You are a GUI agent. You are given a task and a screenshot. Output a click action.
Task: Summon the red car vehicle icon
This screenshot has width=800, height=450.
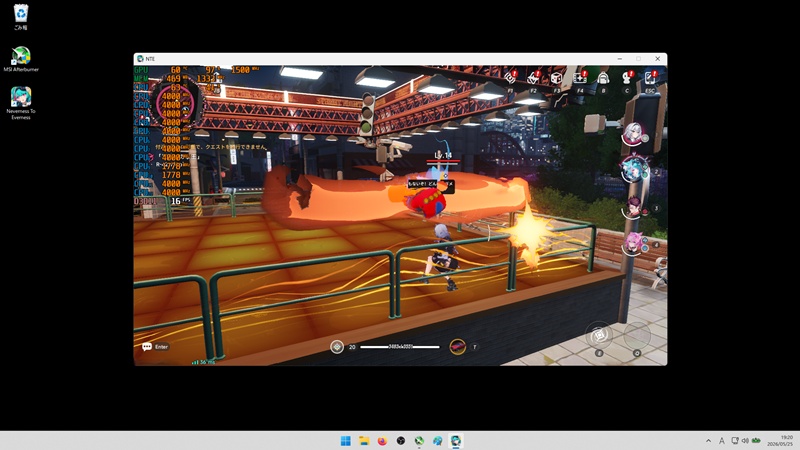tap(458, 347)
